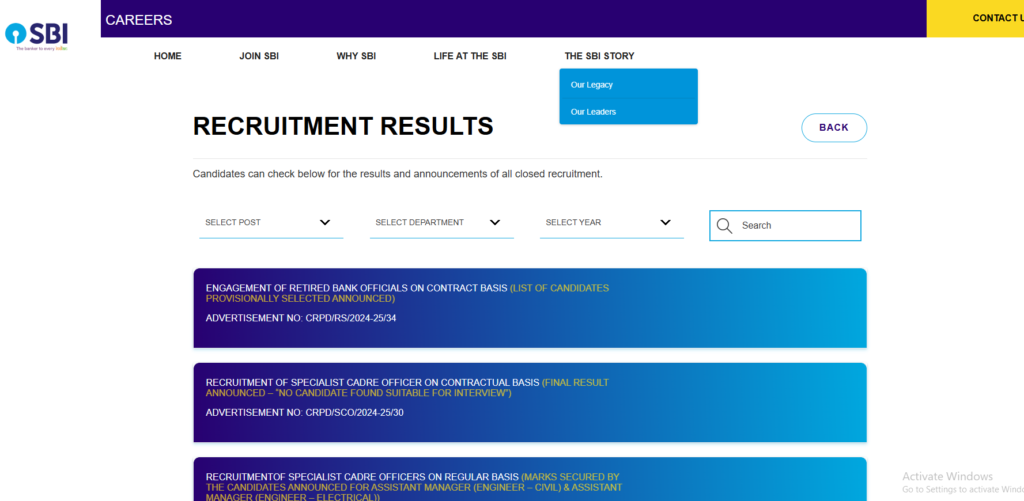Image resolution: width=1024 pixels, height=501 pixels.
Task: Click the Select Post chevron arrow
Action: (x=325, y=223)
